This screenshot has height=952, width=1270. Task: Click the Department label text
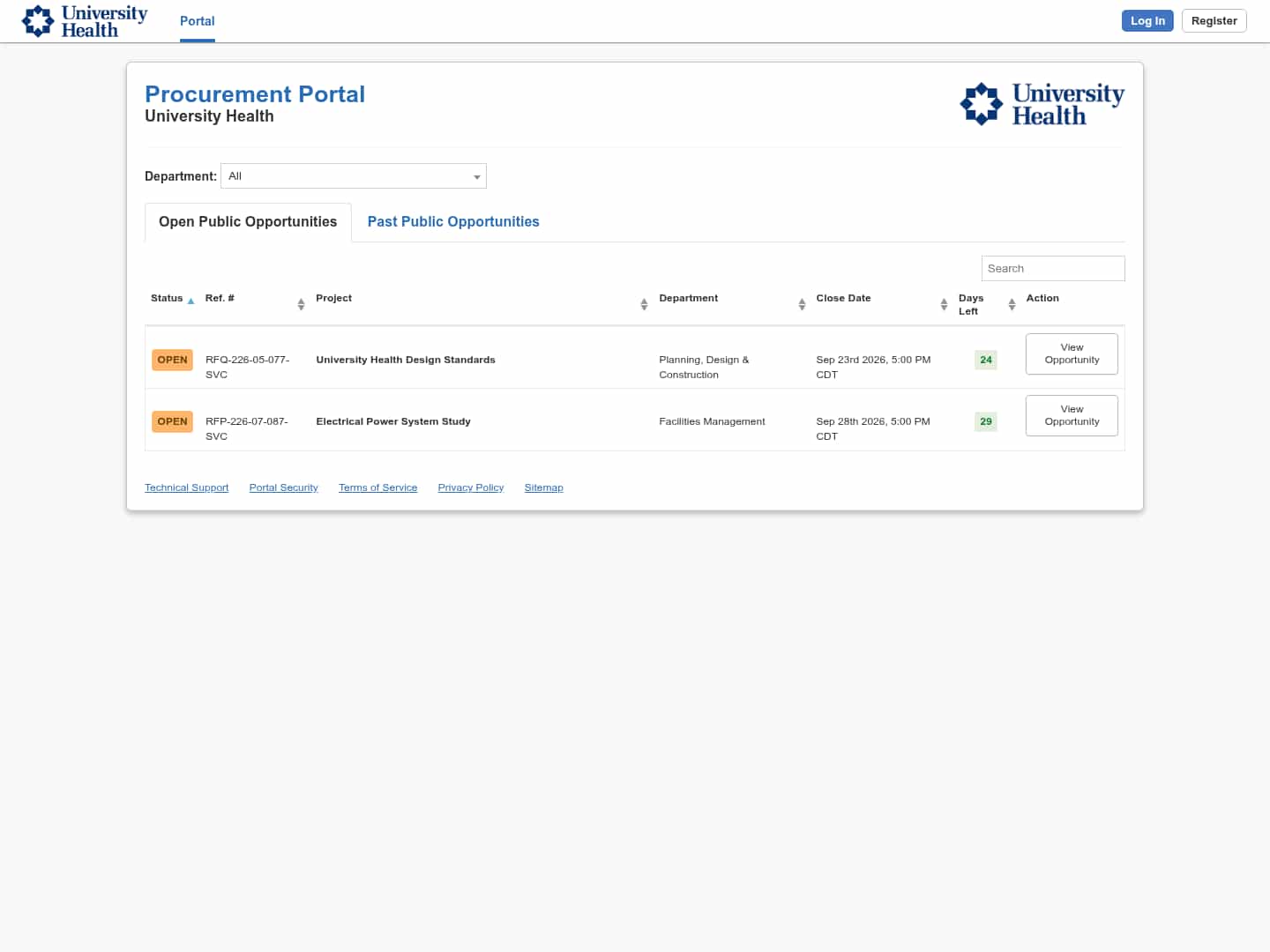pos(181,176)
